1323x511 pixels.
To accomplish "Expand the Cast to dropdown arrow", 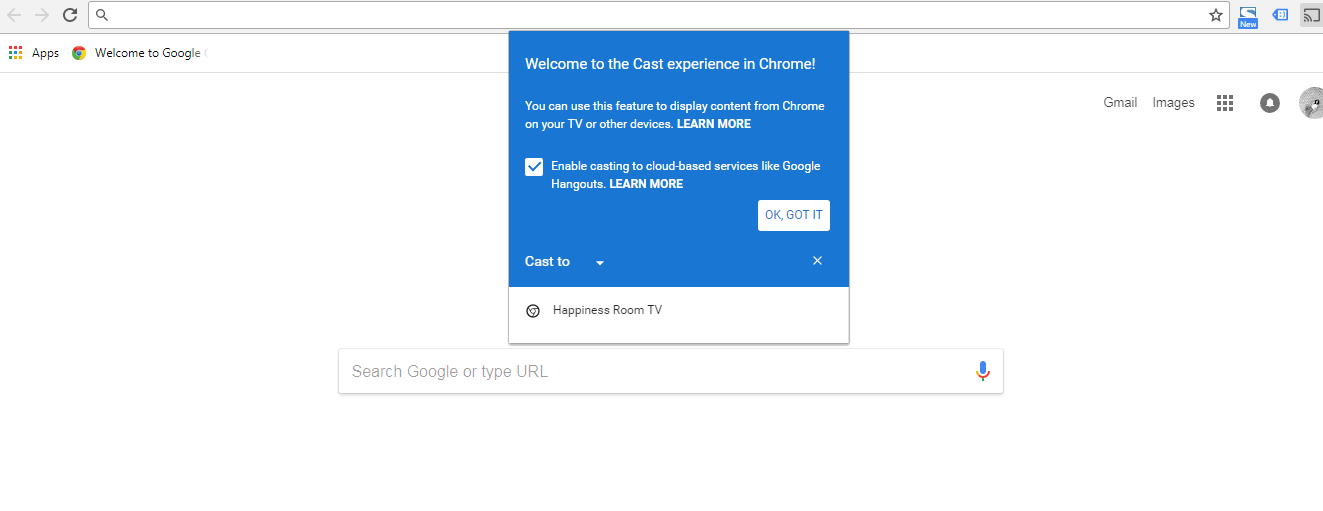I will (x=599, y=262).
